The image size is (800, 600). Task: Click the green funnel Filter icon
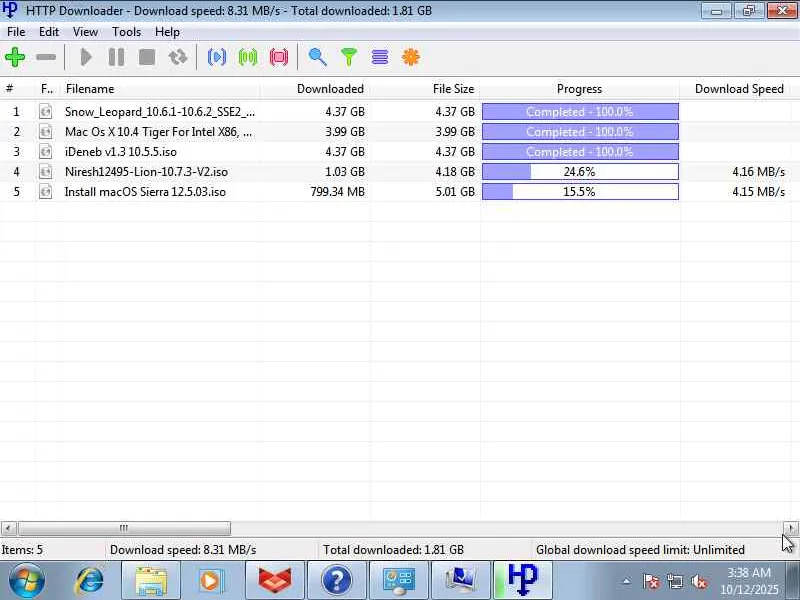click(x=349, y=57)
